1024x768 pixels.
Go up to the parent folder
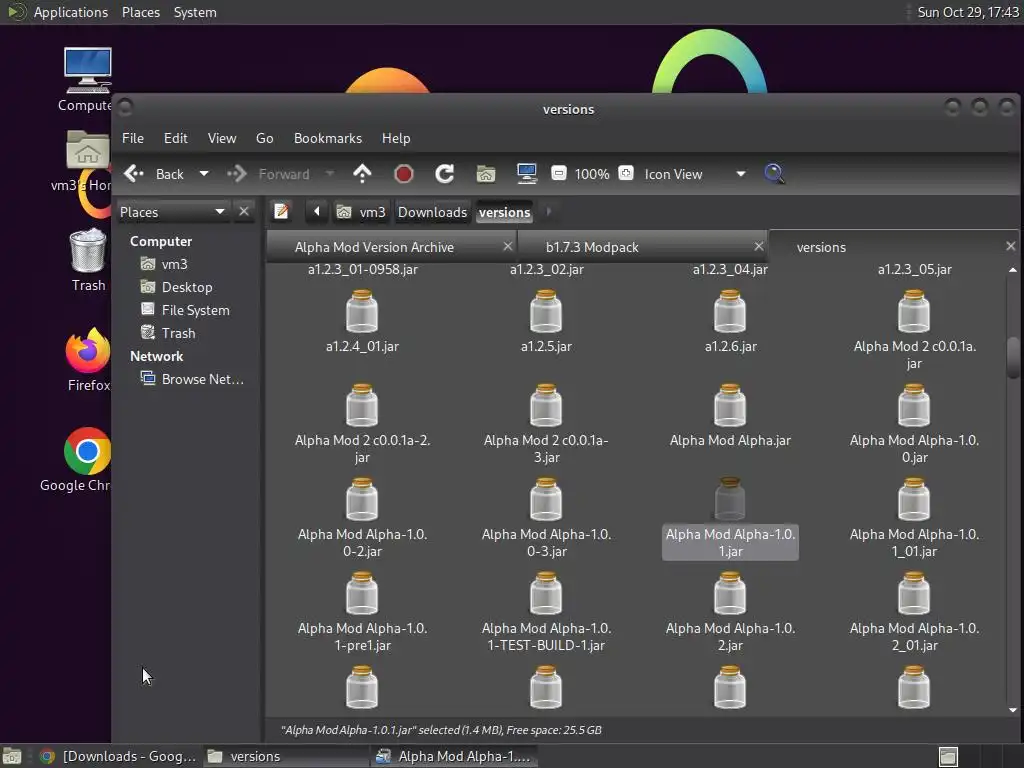coord(362,174)
